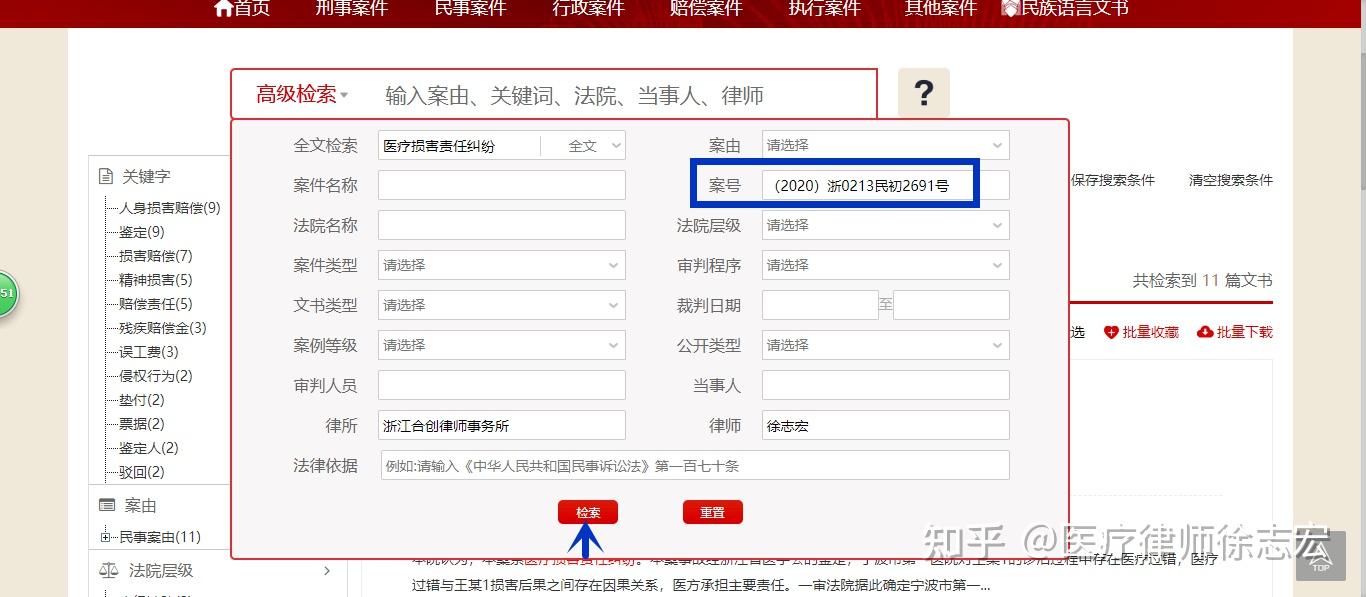Click inside the 当事人 input field
The width and height of the screenshot is (1366, 597).
(x=884, y=384)
